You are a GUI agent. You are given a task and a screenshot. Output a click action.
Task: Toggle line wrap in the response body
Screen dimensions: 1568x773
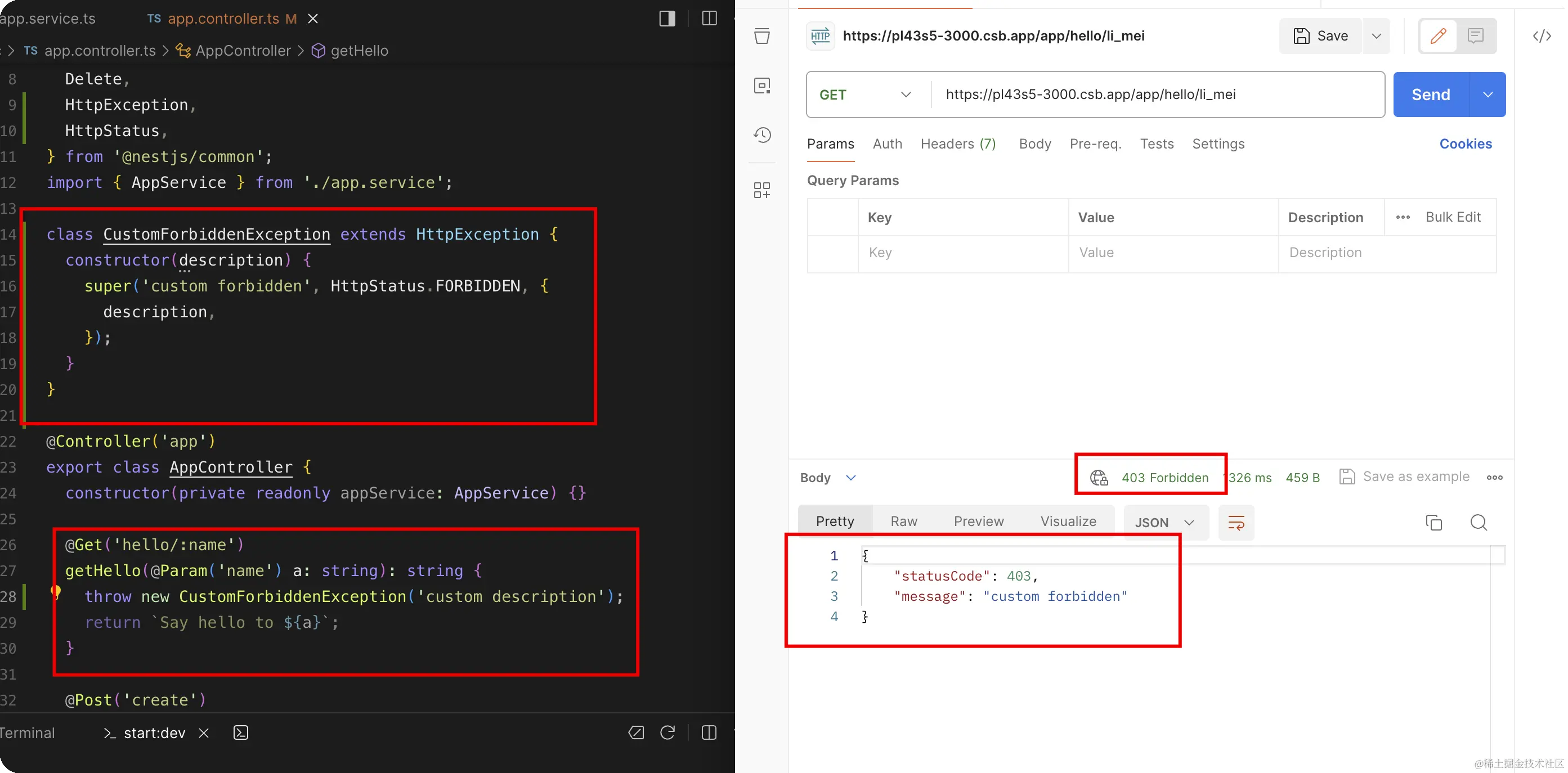(1235, 522)
